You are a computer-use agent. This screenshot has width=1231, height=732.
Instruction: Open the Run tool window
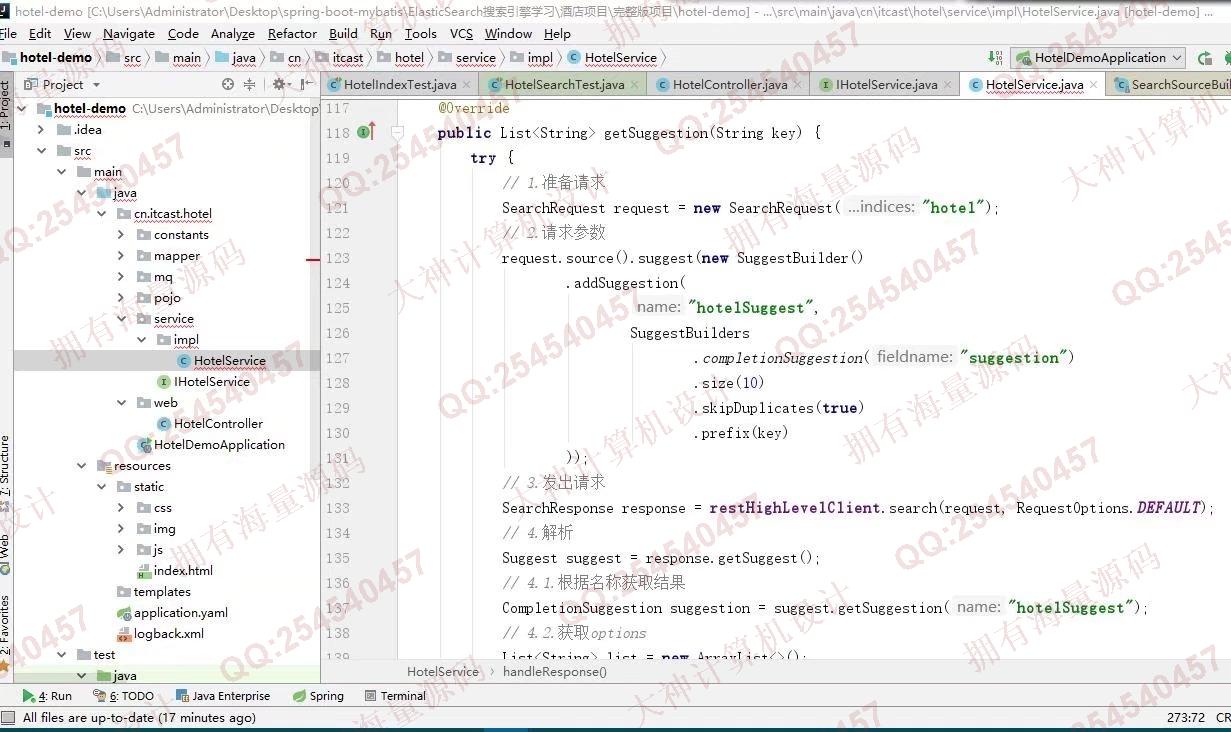[47, 696]
